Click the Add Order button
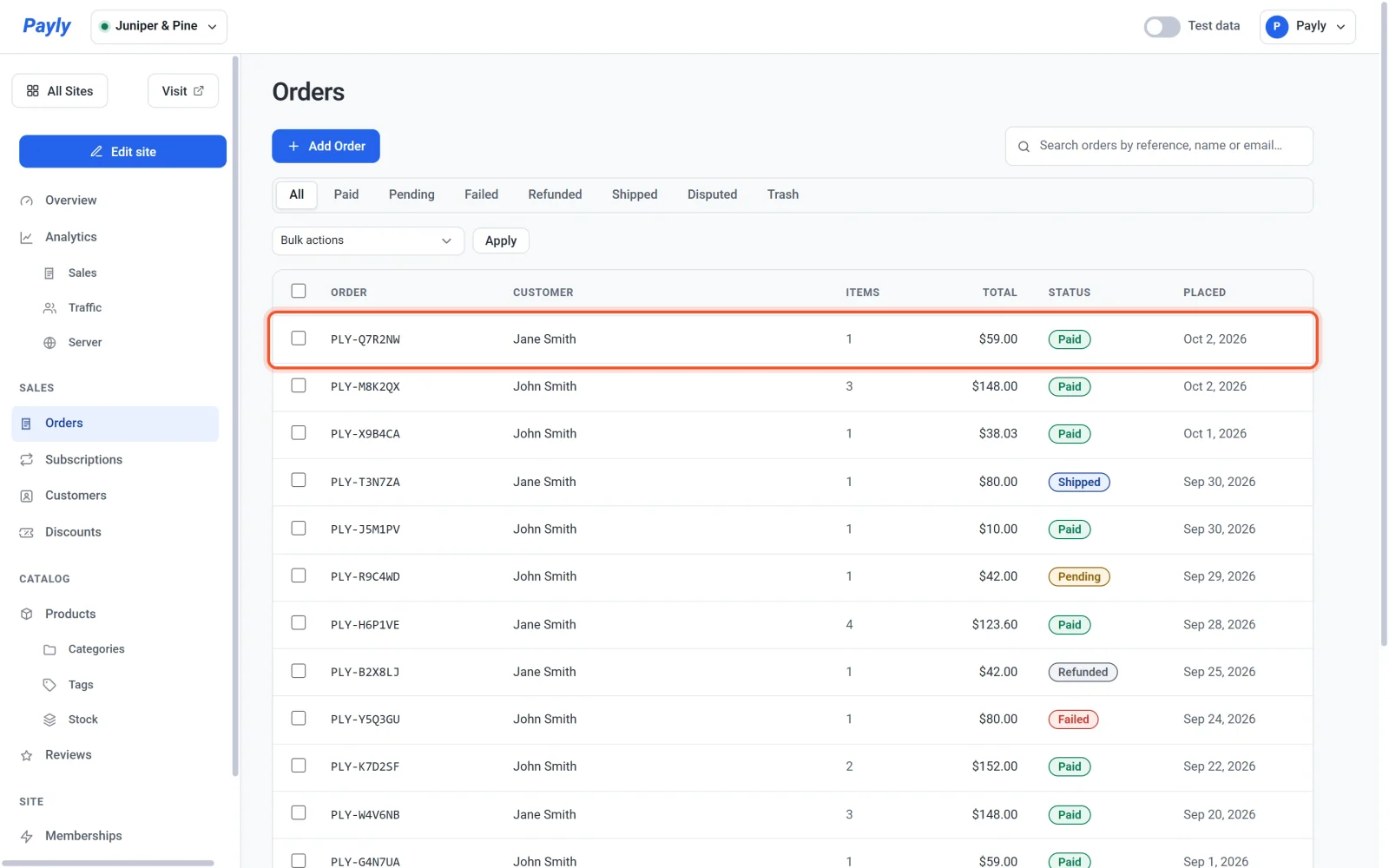The width and height of the screenshot is (1389, 868). (x=326, y=146)
